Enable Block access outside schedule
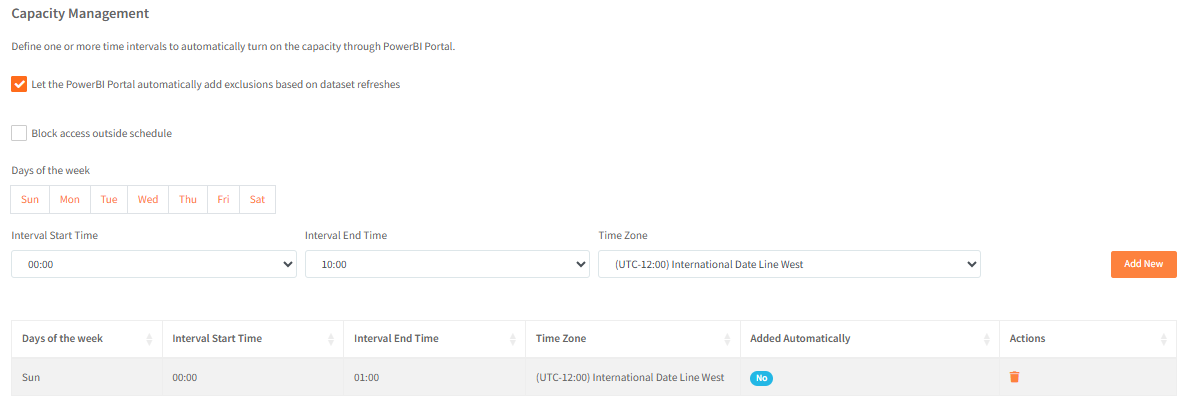The image size is (1184, 411). click(19, 133)
